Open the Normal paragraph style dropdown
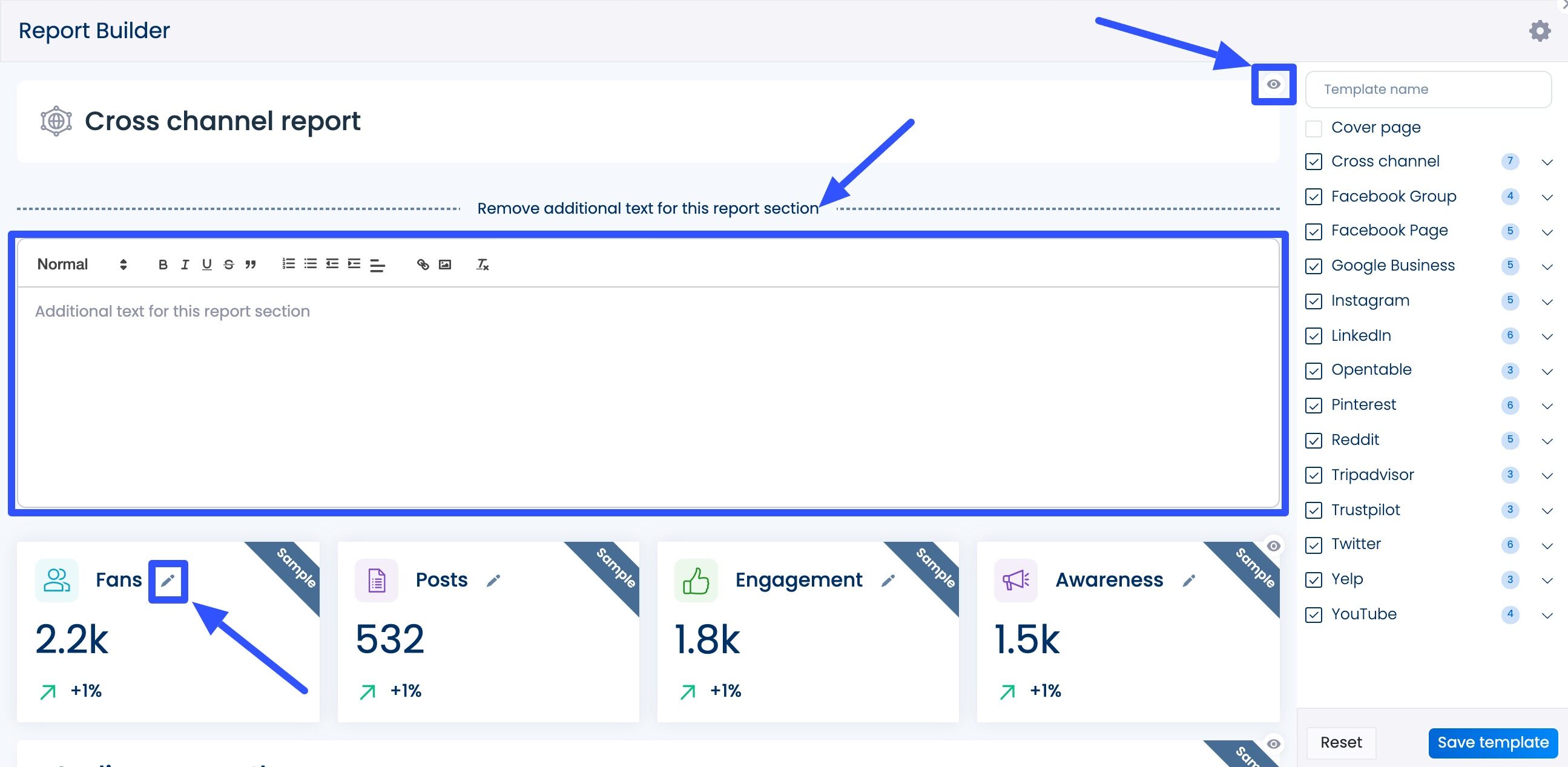The width and height of the screenshot is (1568, 767). point(79,264)
